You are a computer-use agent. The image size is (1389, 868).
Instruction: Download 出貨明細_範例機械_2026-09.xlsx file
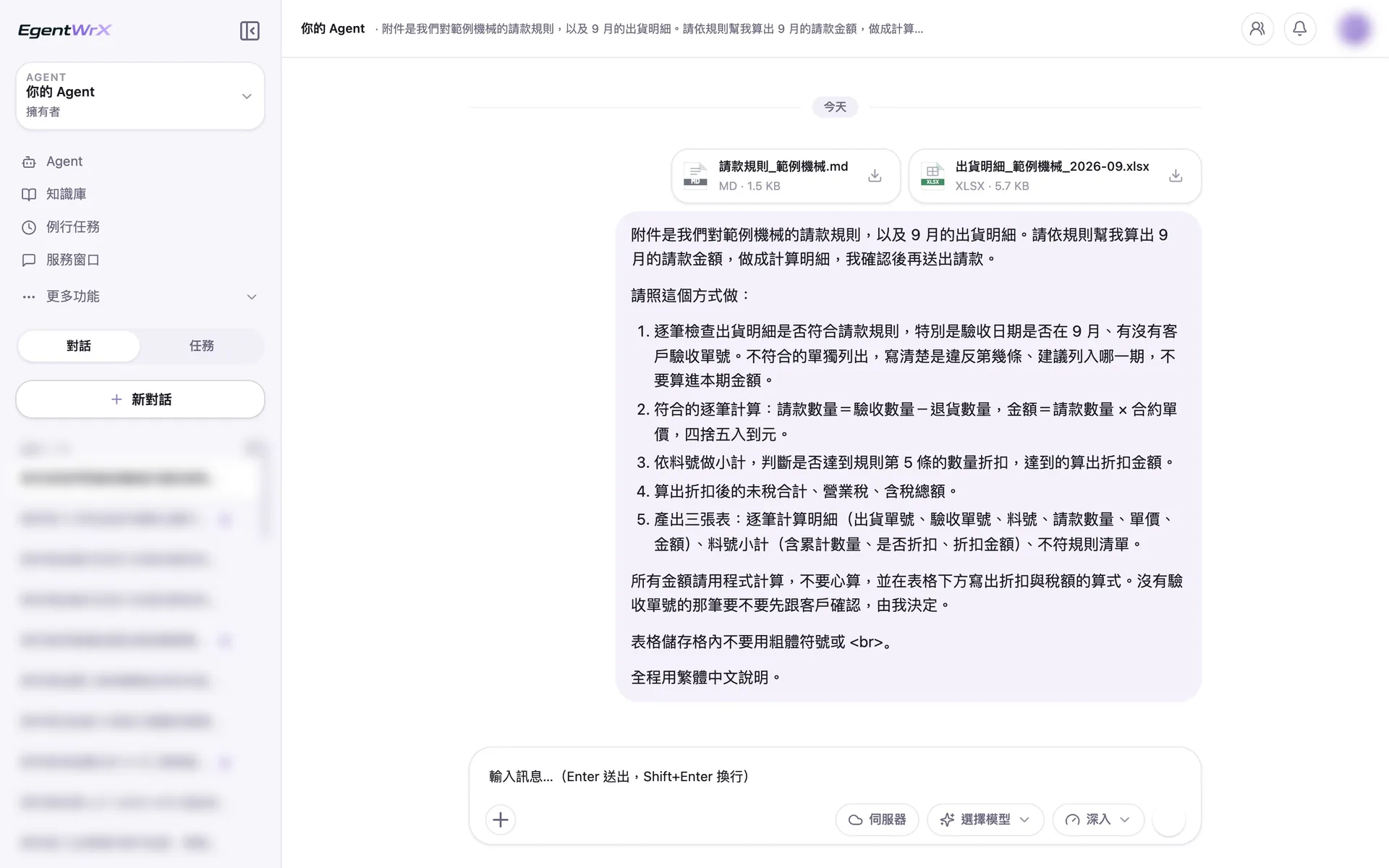coord(1176,176)
